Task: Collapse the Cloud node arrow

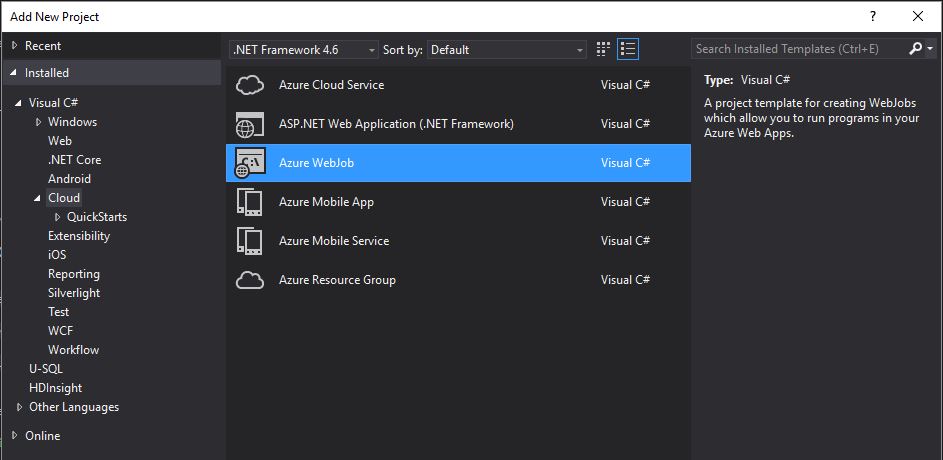Action: [x=38, y=198]
